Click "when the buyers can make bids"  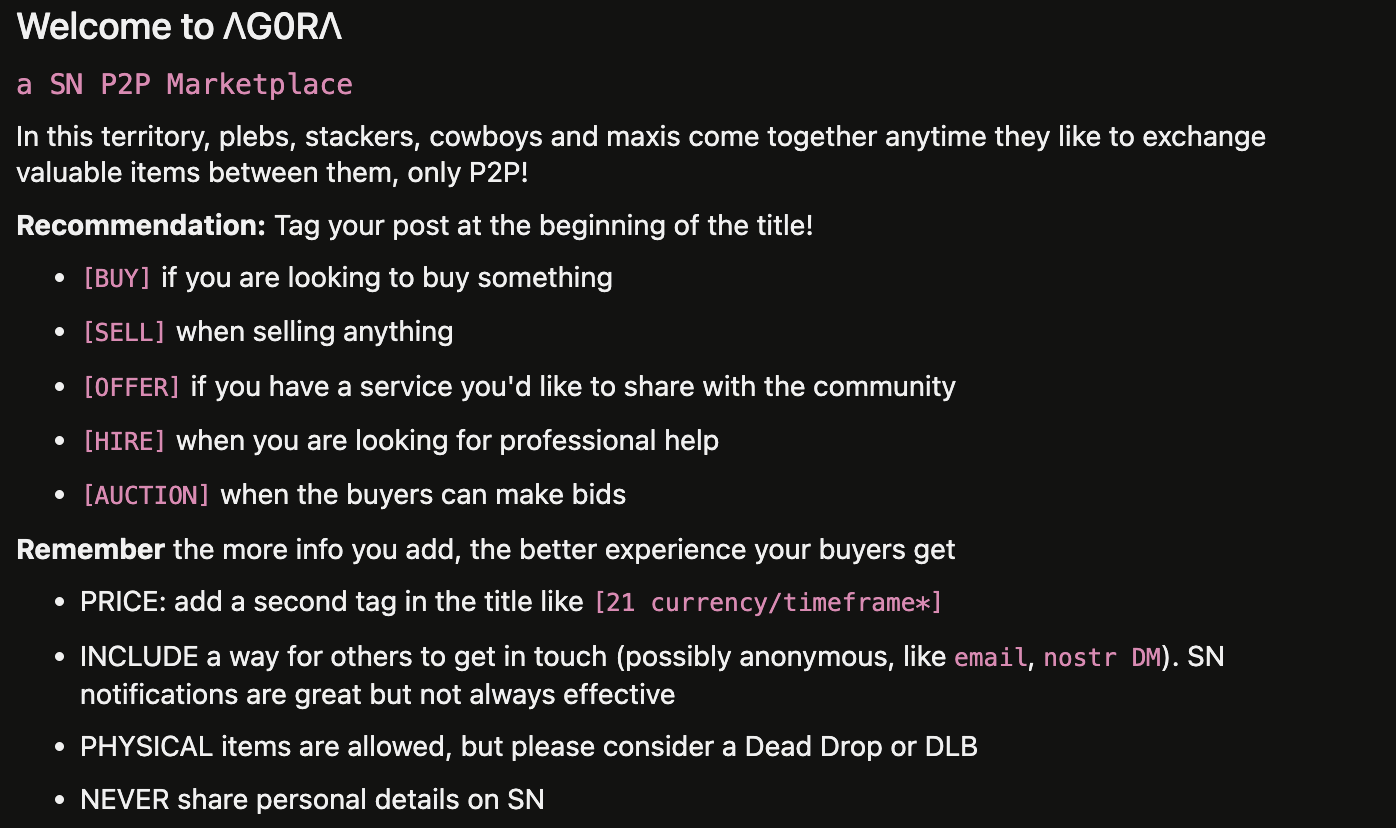[423, 494]
